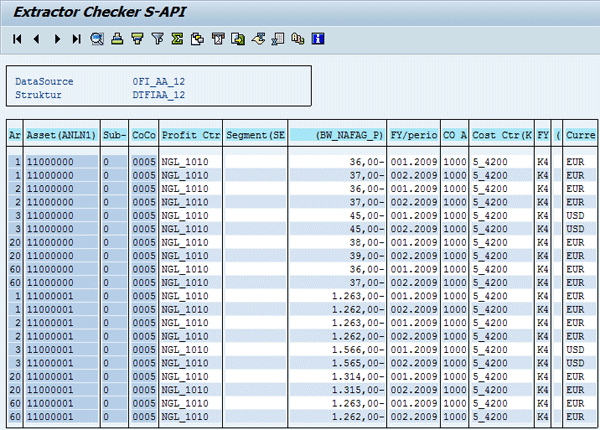Viewport: 600px width, 430px height.
Task: Click the Cost Ctr column header
Action: (501, 134)
